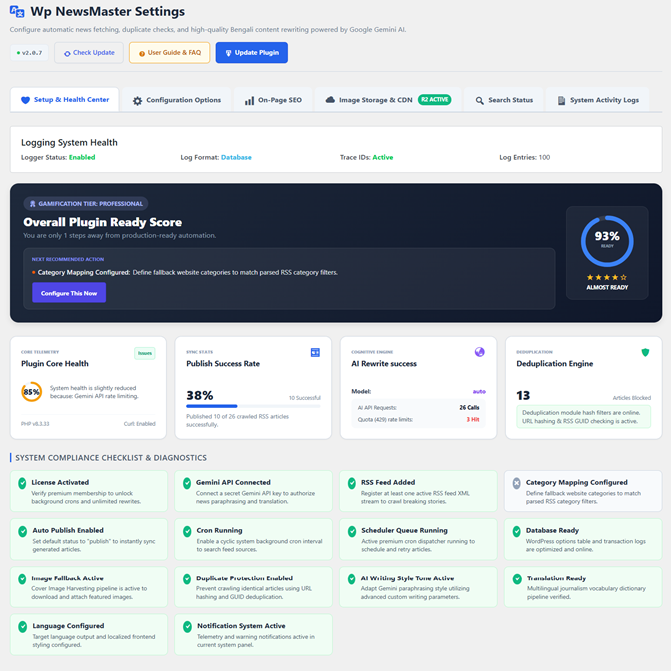Viewport: 671px width, 671px height.
Task: Switch to Setup & Health Center tab
Action: (65, 100)
